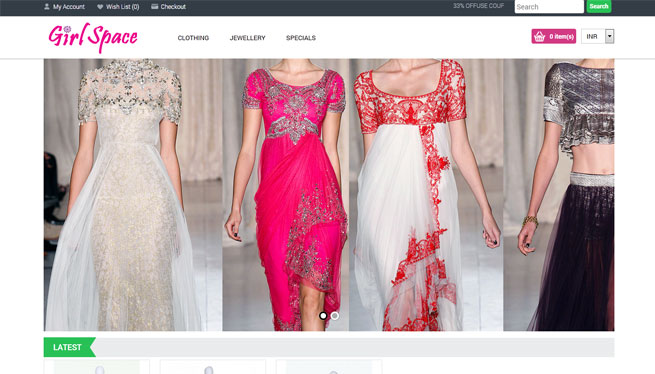Click the My Account person icon
The width and height of the screenshot is (655, 374).
point(47,7)
